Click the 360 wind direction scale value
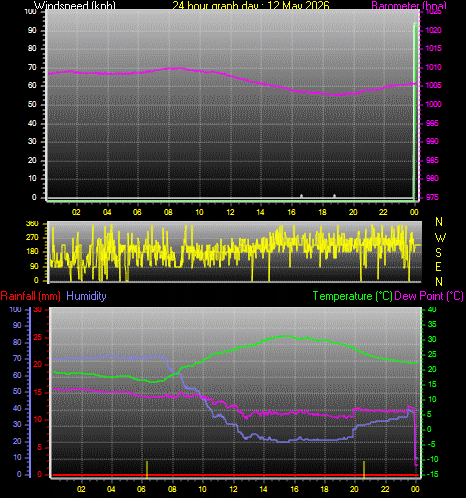 pos(32,223)
